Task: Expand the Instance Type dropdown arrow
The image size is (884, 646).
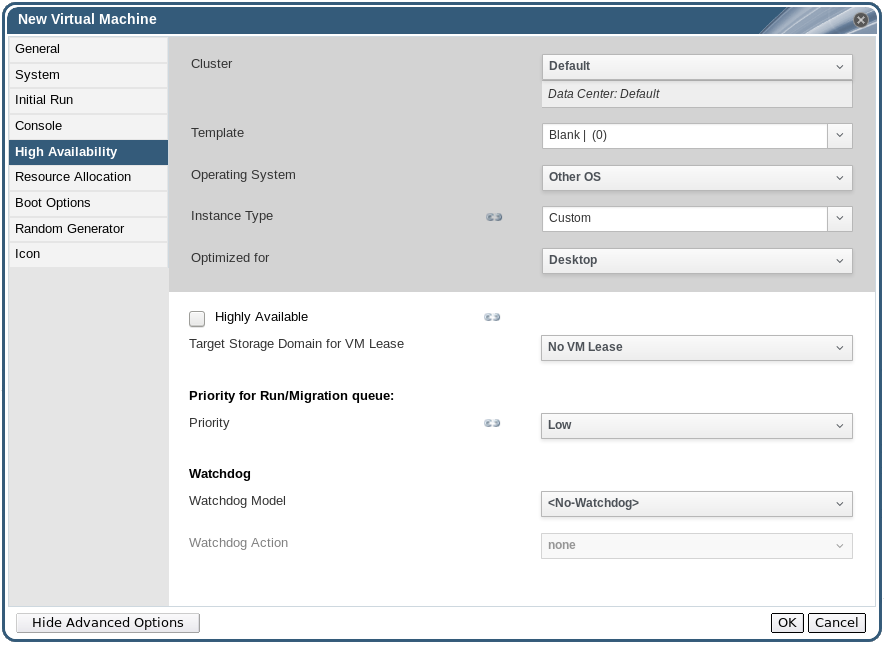Action: 840,218
